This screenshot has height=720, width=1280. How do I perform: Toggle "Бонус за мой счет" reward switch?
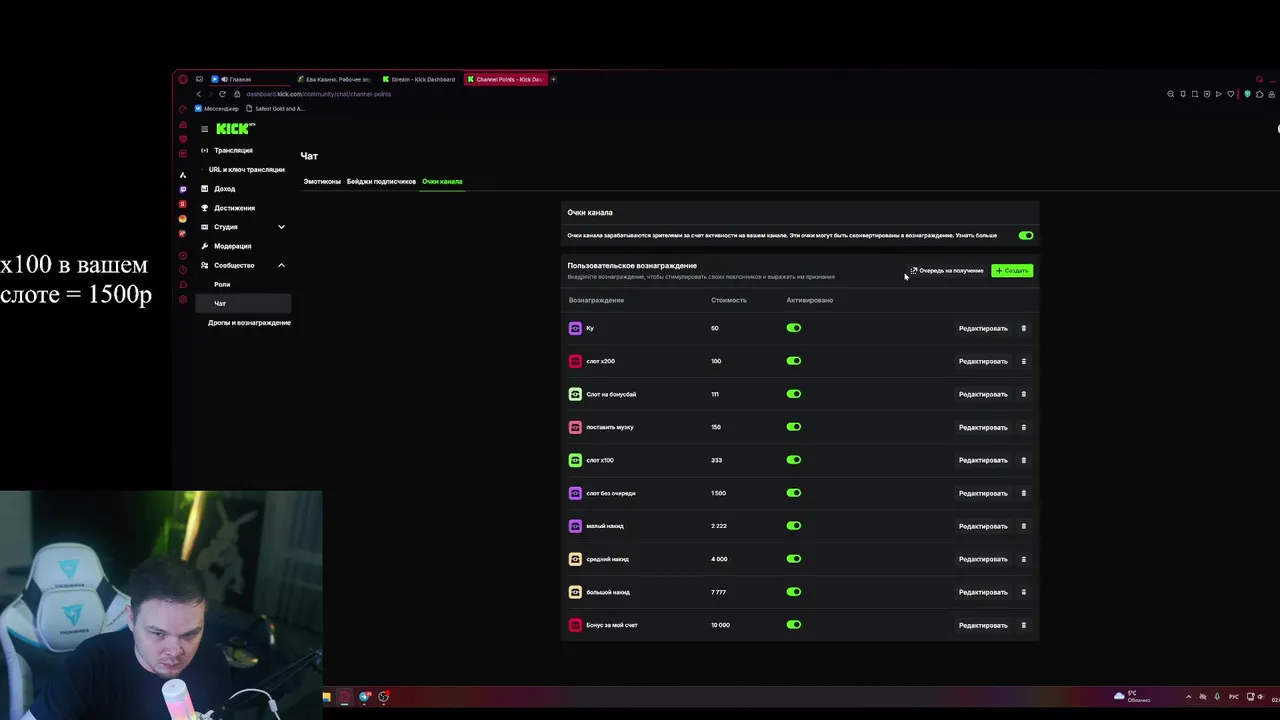pos(794,625)
